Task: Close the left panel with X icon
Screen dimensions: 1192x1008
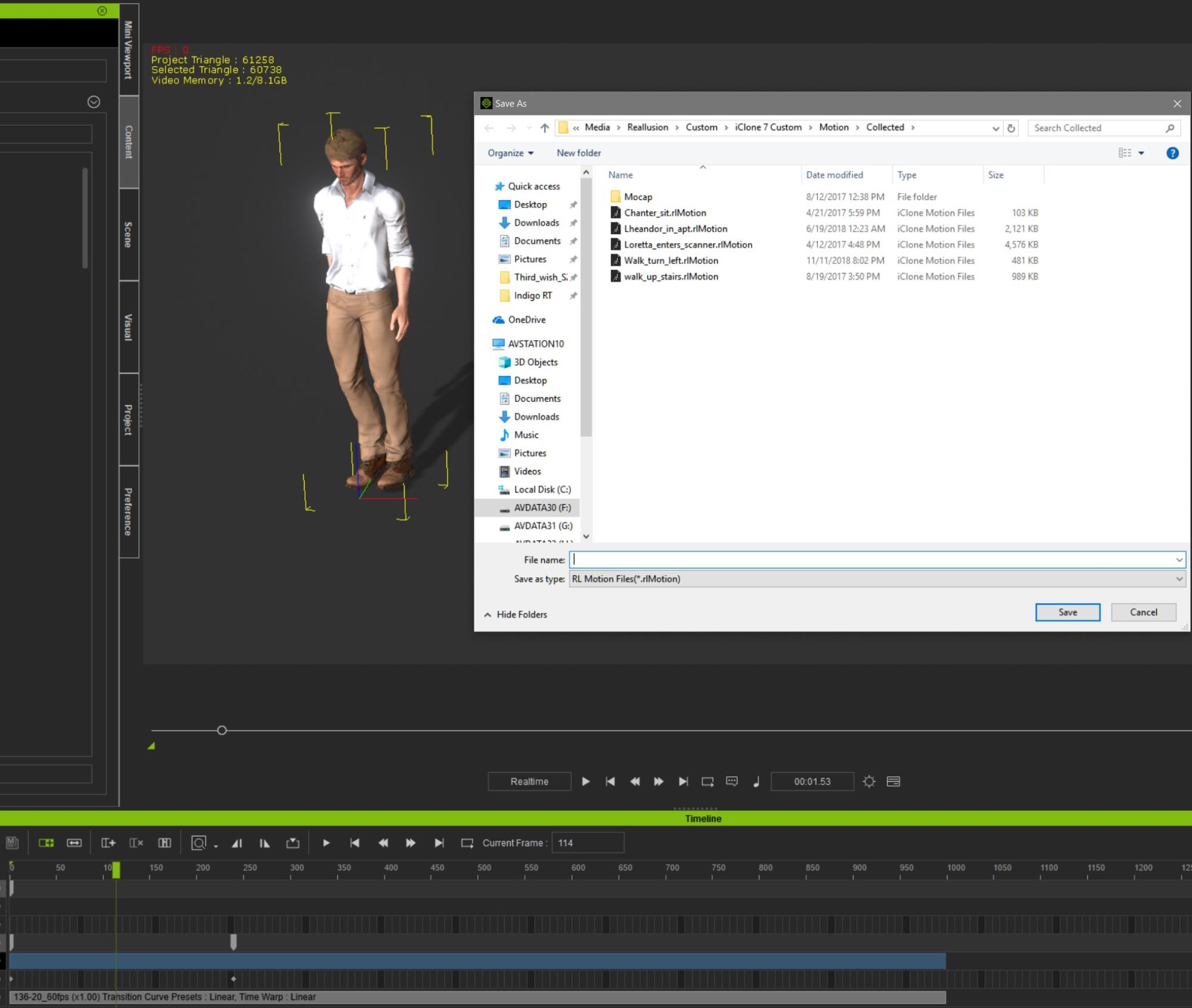Action: click(102, 11)
